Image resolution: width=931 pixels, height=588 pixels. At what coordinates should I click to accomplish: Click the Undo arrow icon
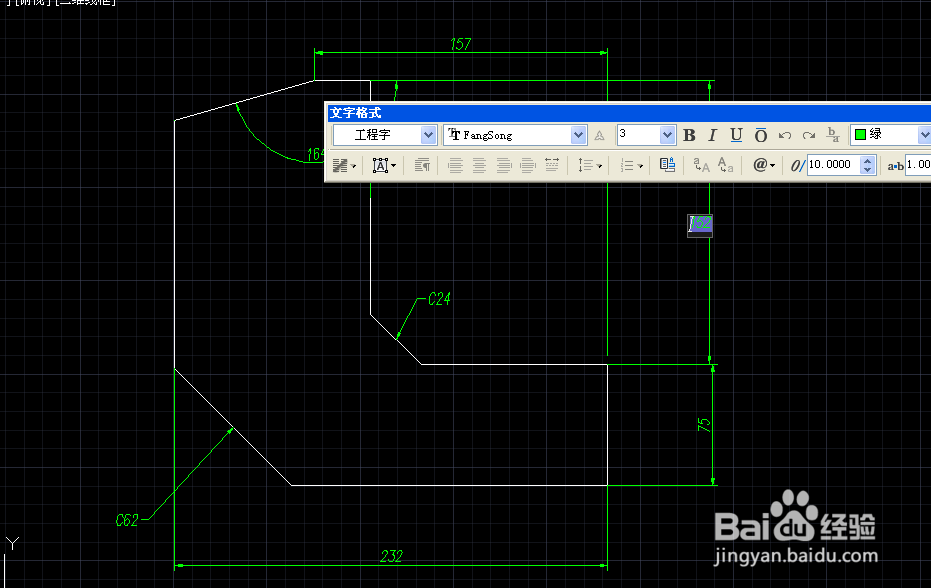coord(785,135)
